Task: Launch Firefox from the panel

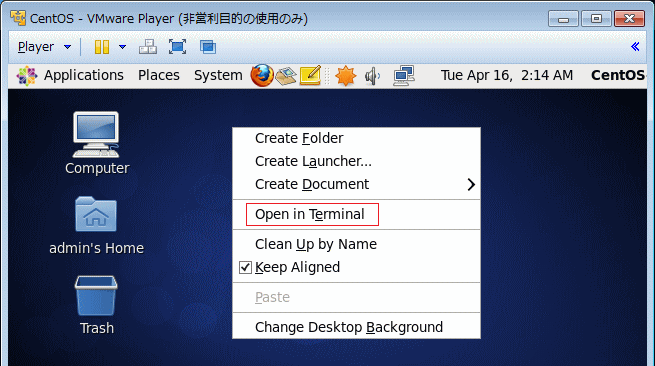Action: click(x=261, y=76)
